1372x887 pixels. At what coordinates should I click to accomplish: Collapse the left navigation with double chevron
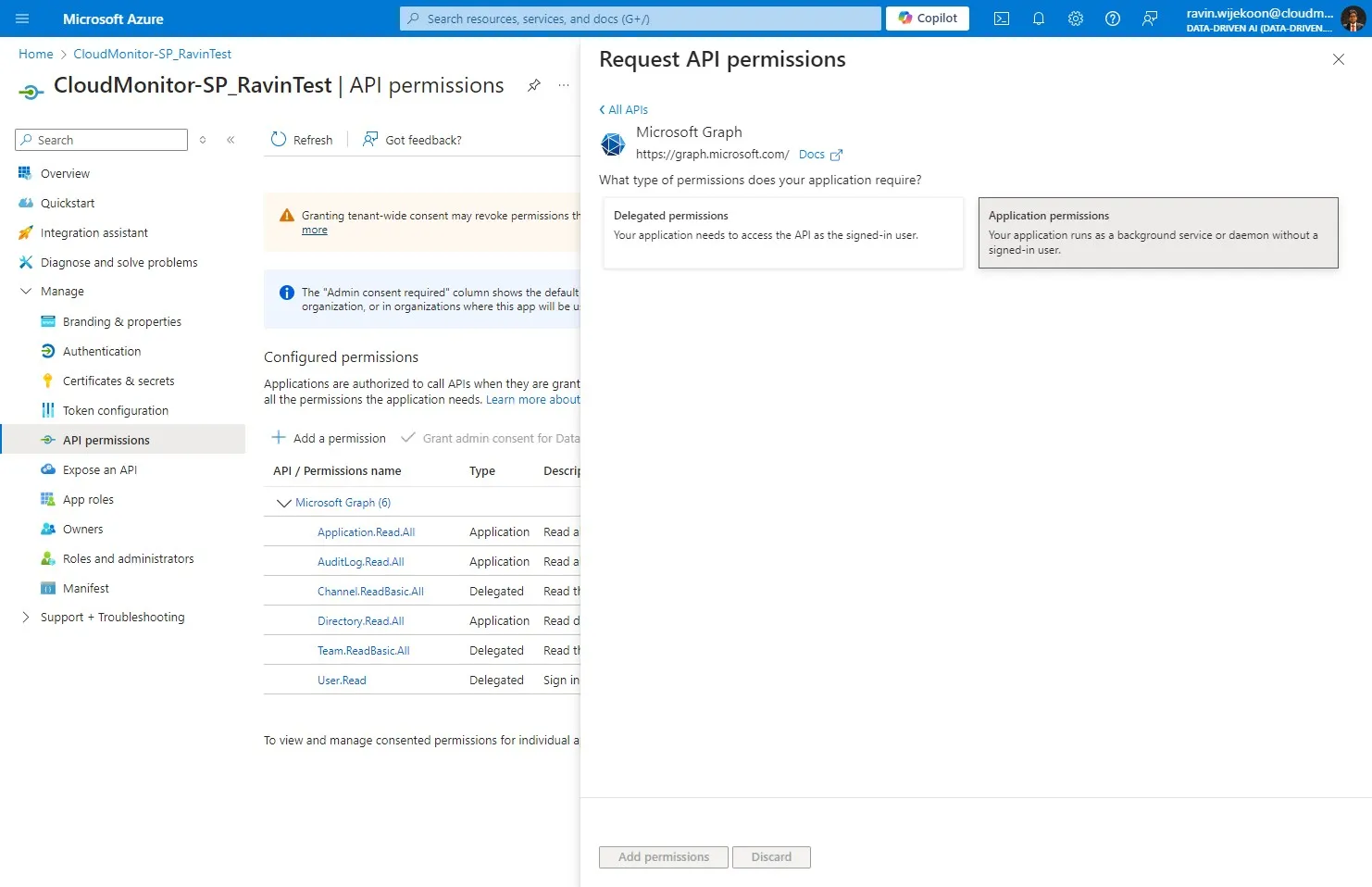tap(231, 140)
